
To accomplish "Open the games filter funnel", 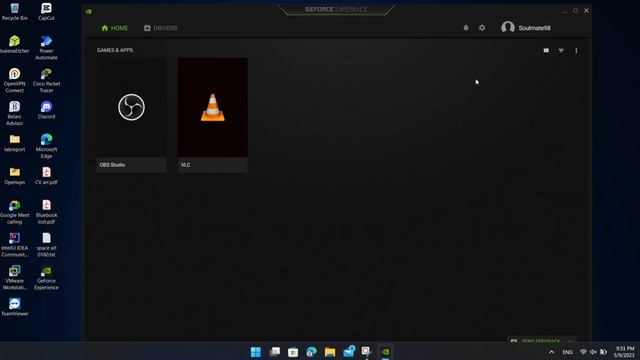I will point(561,51).
